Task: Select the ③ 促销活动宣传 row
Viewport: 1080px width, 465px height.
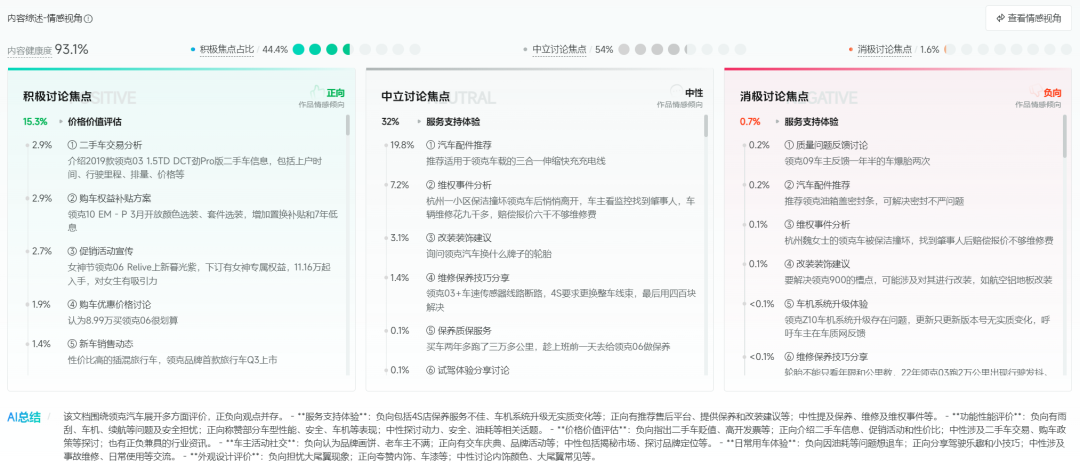Action: [x=101, y=251]
